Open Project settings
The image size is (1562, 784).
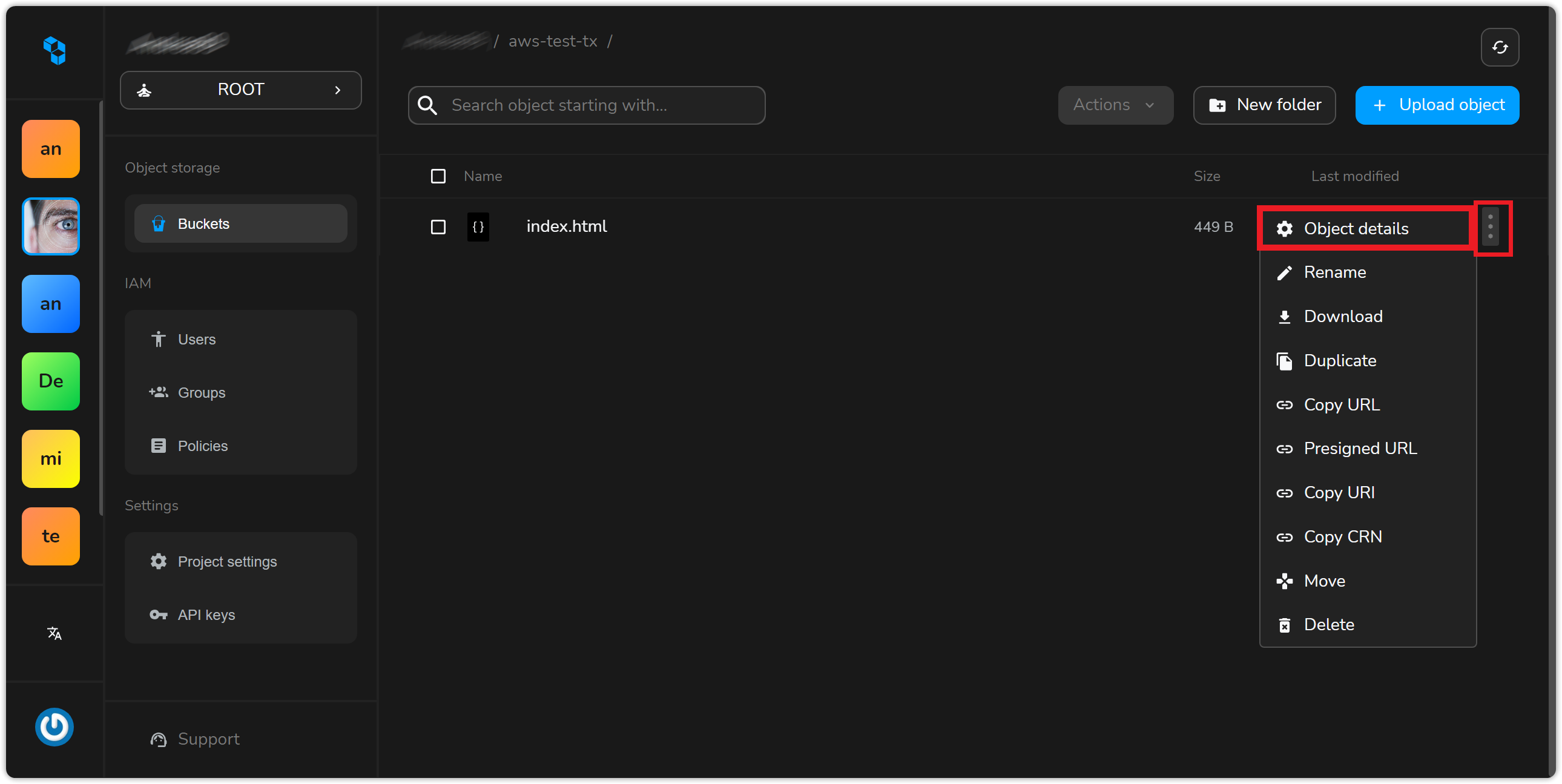[x=241, y=561]
